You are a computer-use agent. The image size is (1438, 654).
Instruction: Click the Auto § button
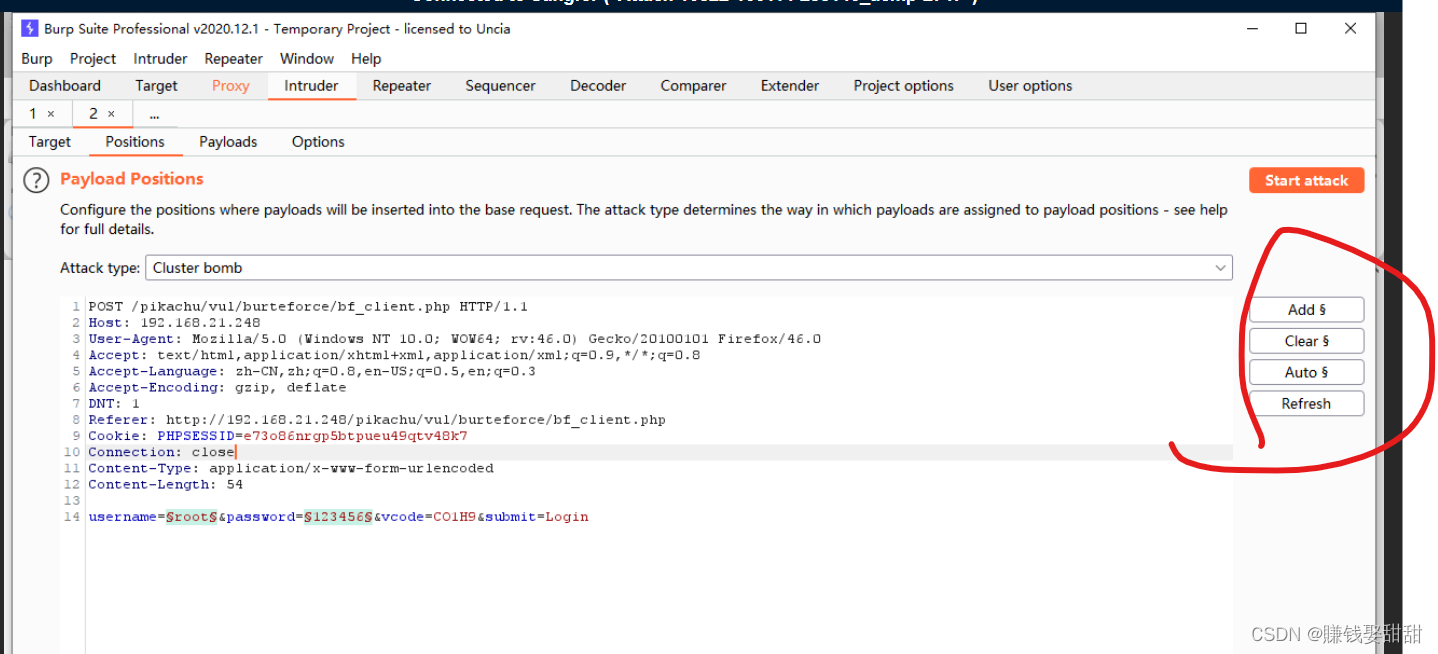coord(1306,372)
